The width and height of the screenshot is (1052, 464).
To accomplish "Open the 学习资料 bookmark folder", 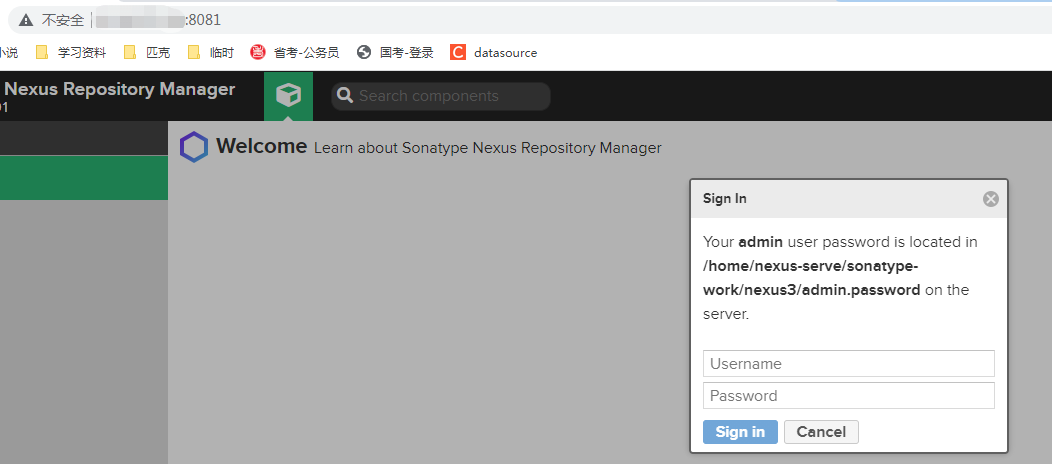I will point(71,53).
